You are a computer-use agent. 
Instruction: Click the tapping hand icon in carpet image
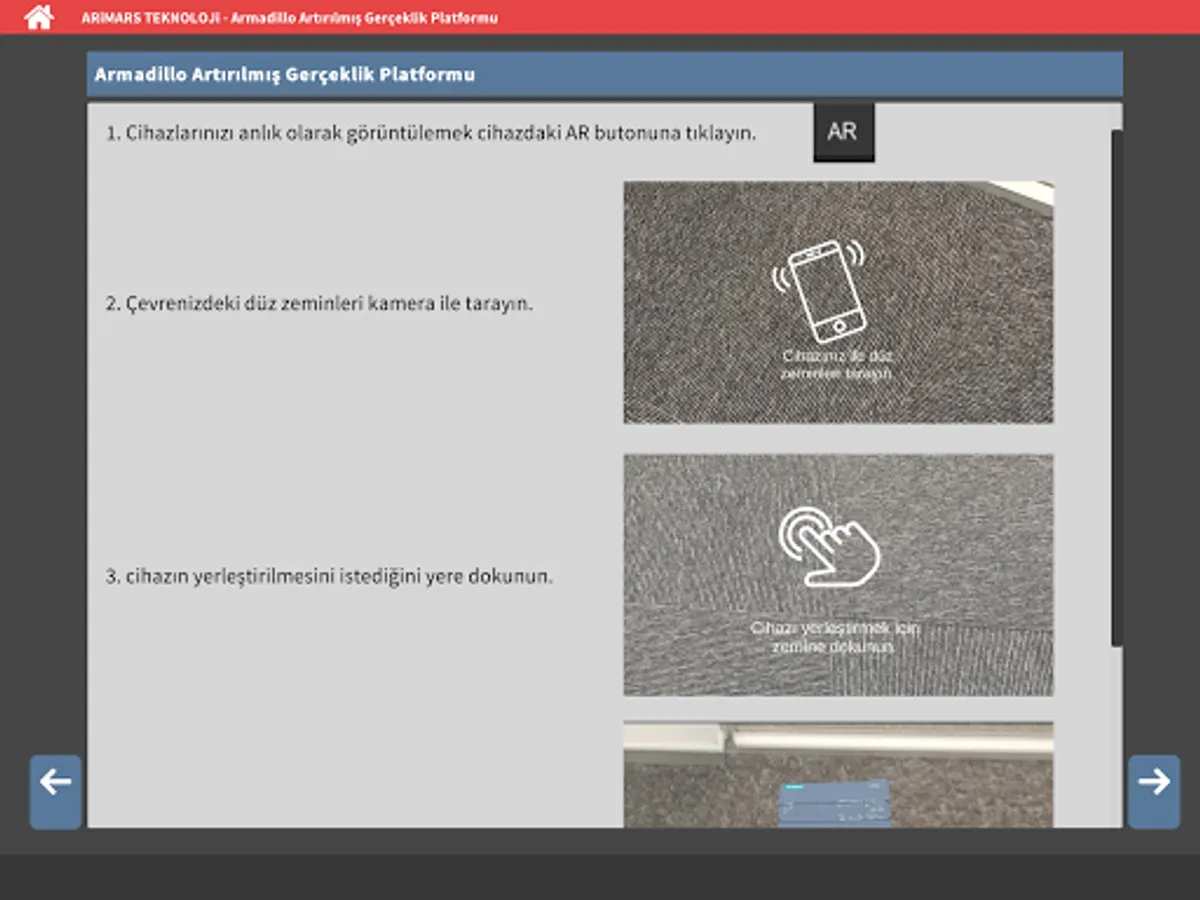click(x=831, y=545)
